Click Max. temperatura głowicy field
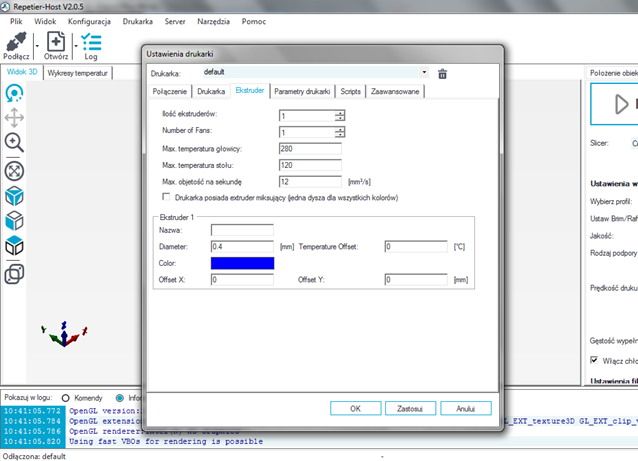 (x=310, y=149)
